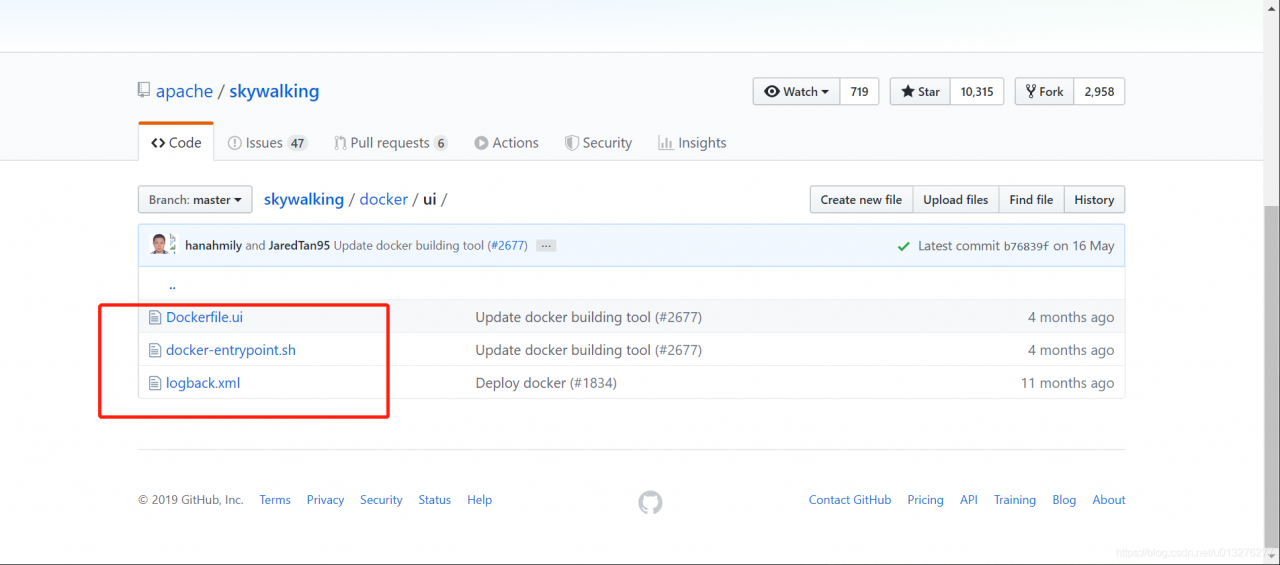Open the Insights tab
This screenshot has height=565, width=1280.
coord(692,143)
